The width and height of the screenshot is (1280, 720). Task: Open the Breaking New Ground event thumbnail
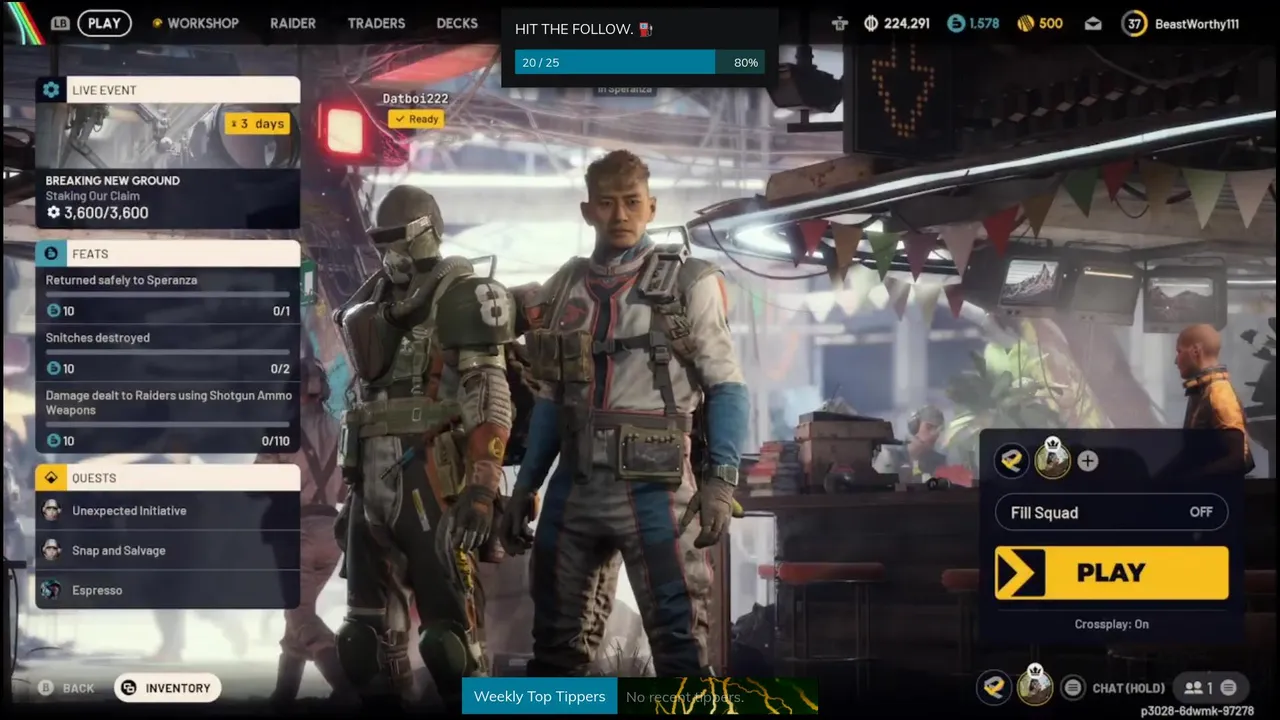[168, 135]
